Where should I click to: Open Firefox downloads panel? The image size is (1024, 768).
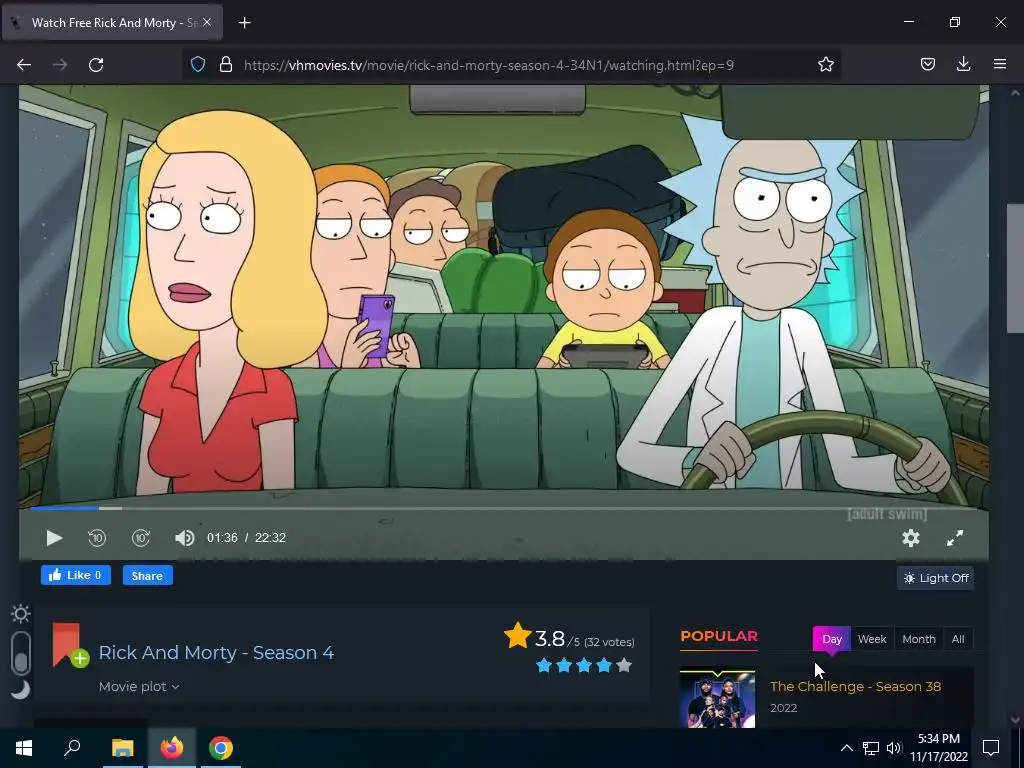[963, 65]
